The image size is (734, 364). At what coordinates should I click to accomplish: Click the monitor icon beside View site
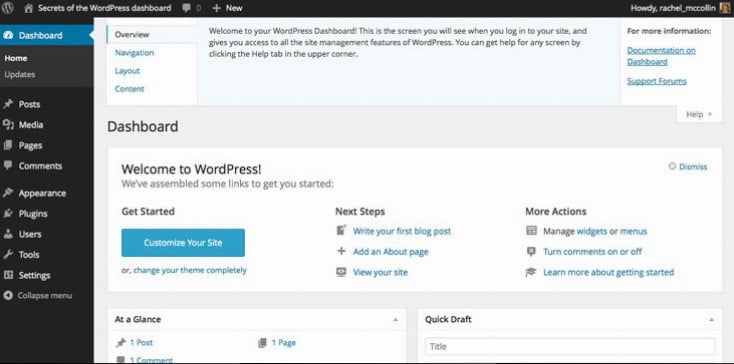click(341, 272)
